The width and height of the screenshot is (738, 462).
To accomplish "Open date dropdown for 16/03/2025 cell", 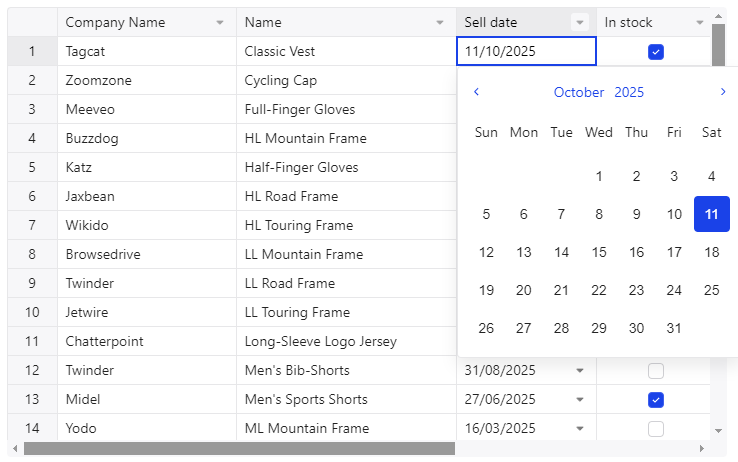I will [580, 429].
